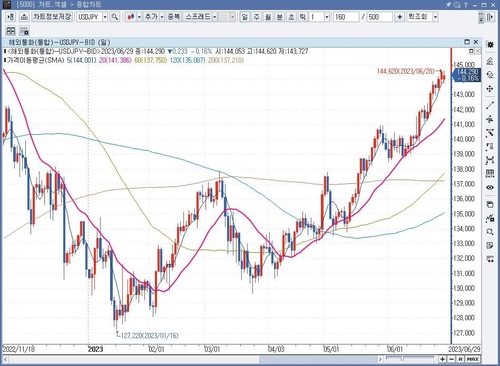The image size is (500, 366).
Task: Click the zoom magnifier icon in right toolbar
Action: (x=490, y=232)
